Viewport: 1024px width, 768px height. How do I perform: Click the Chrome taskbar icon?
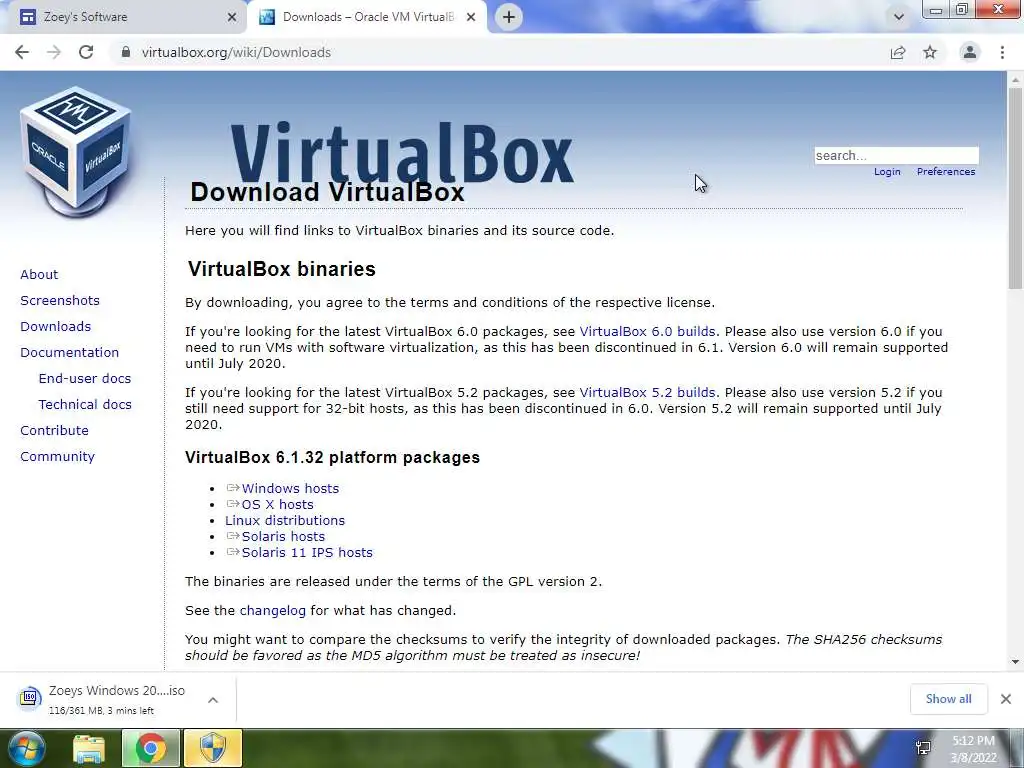pyautogui.click(x=150, y=748)
